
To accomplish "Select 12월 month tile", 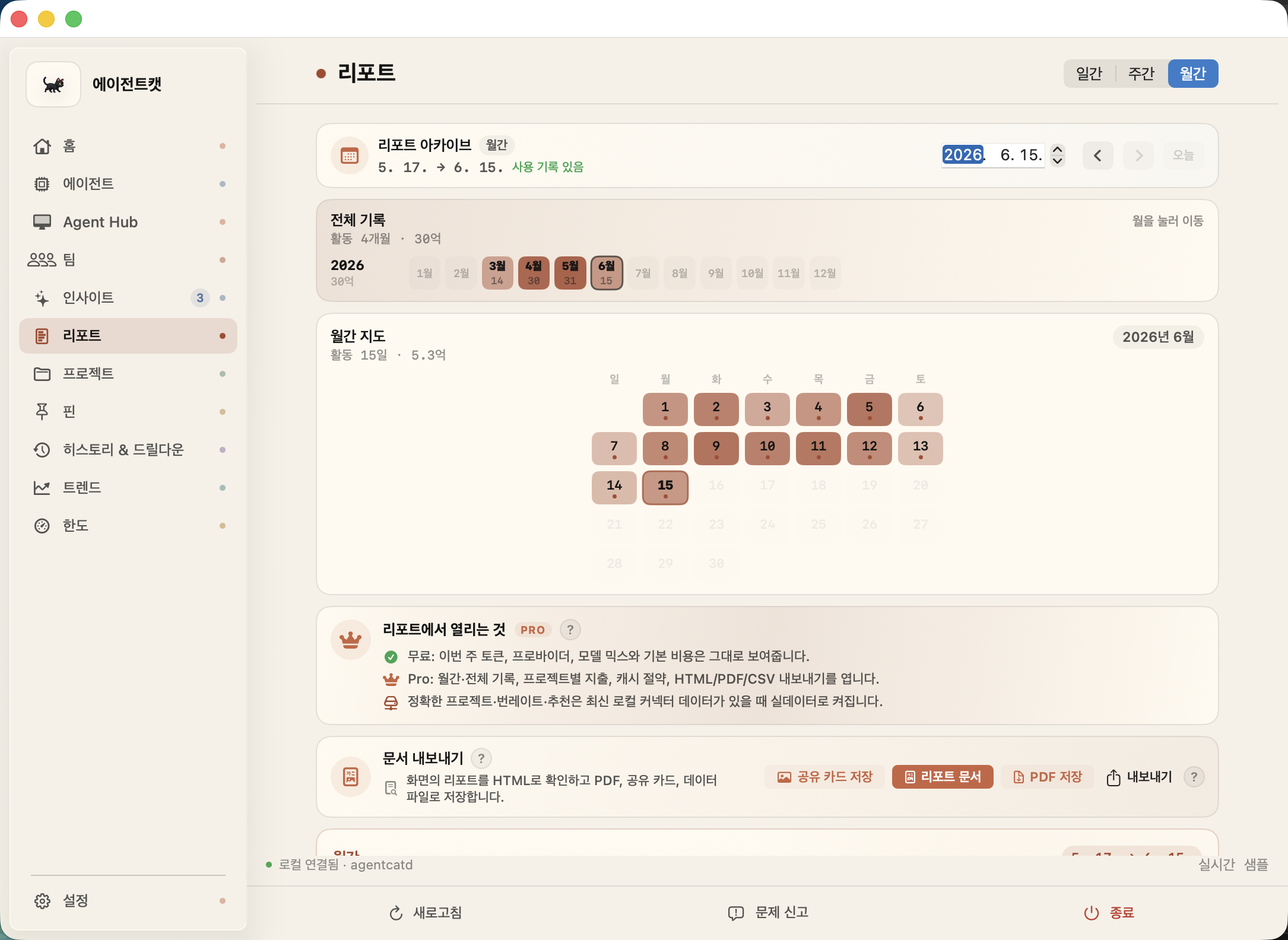I will 824,273.
